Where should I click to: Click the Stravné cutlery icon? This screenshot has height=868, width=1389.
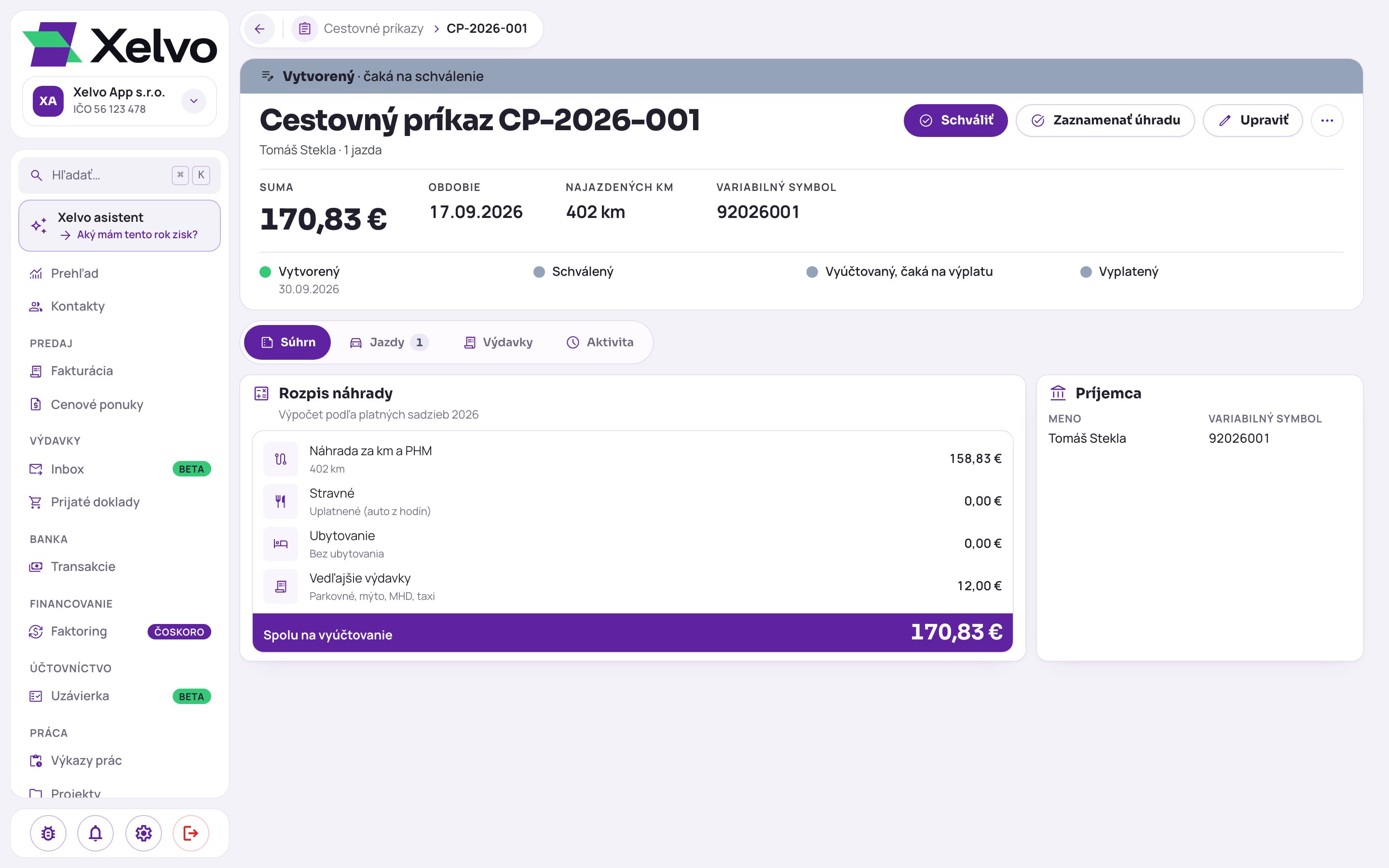281,501
